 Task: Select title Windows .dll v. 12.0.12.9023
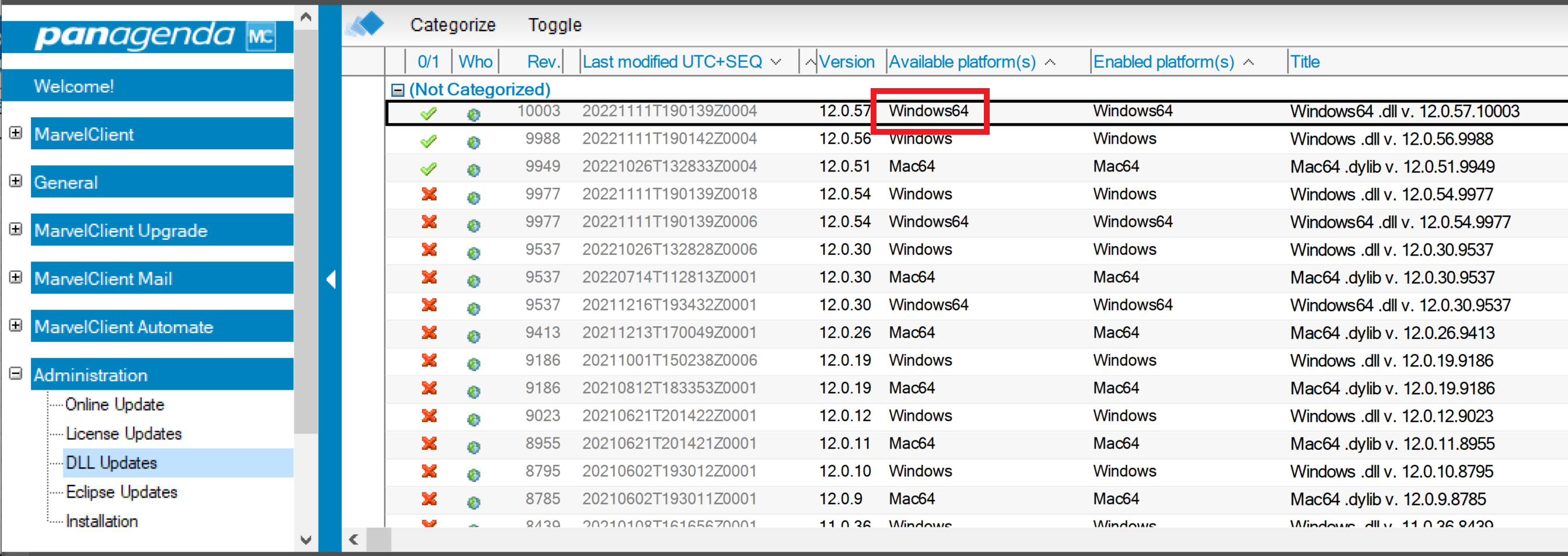click(x=1392, y=416)
